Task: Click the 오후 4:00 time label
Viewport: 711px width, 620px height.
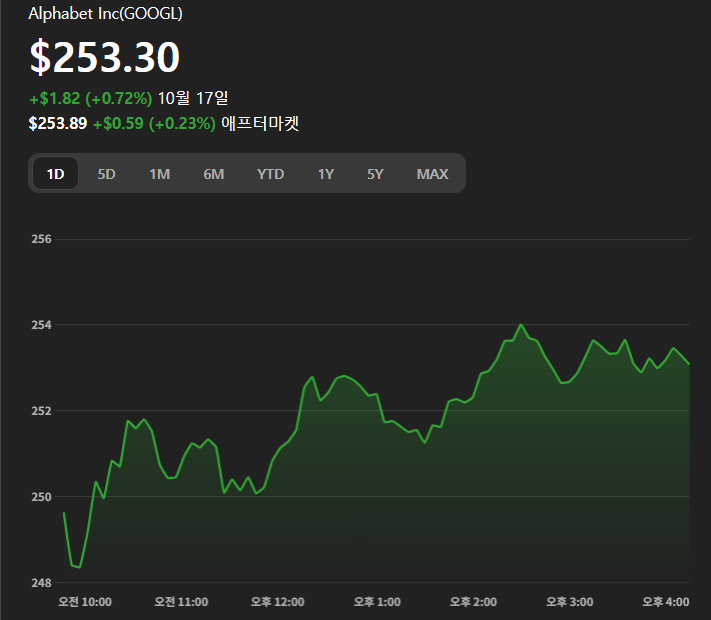Action: (666, 602)
